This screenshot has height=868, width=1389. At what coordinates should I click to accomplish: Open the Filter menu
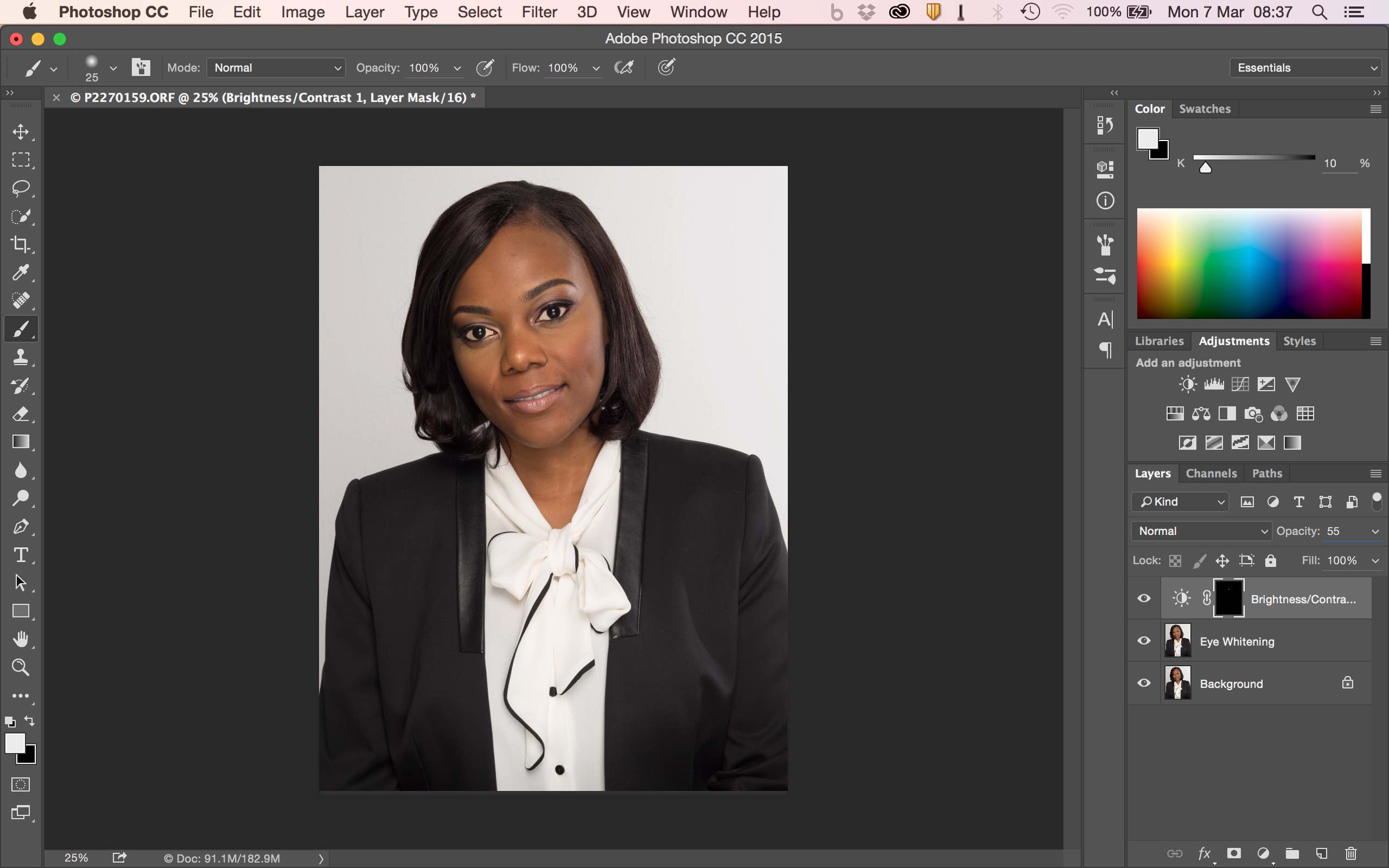(538, 12)
